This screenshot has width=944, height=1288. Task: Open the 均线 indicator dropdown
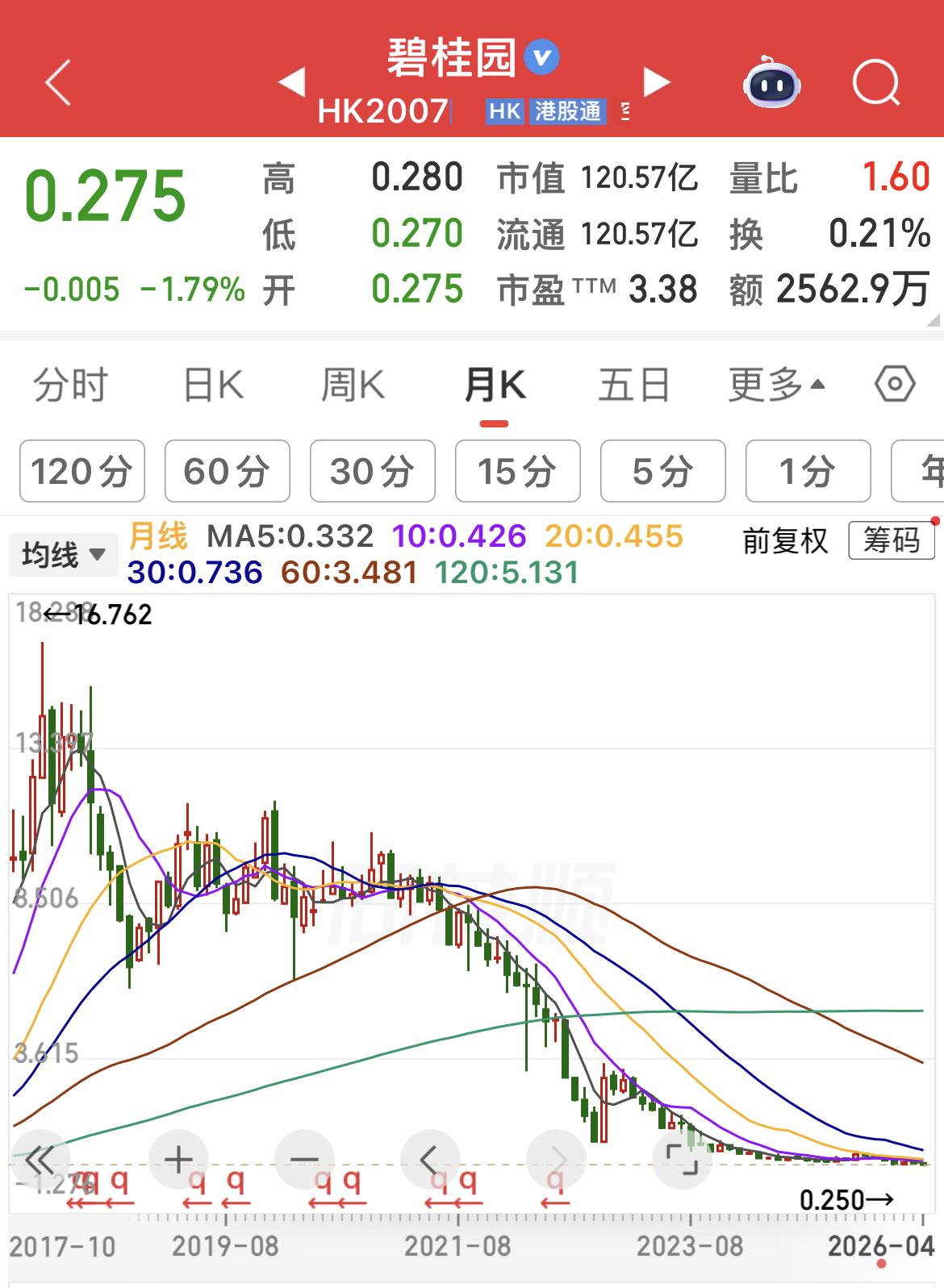point(63,555)
